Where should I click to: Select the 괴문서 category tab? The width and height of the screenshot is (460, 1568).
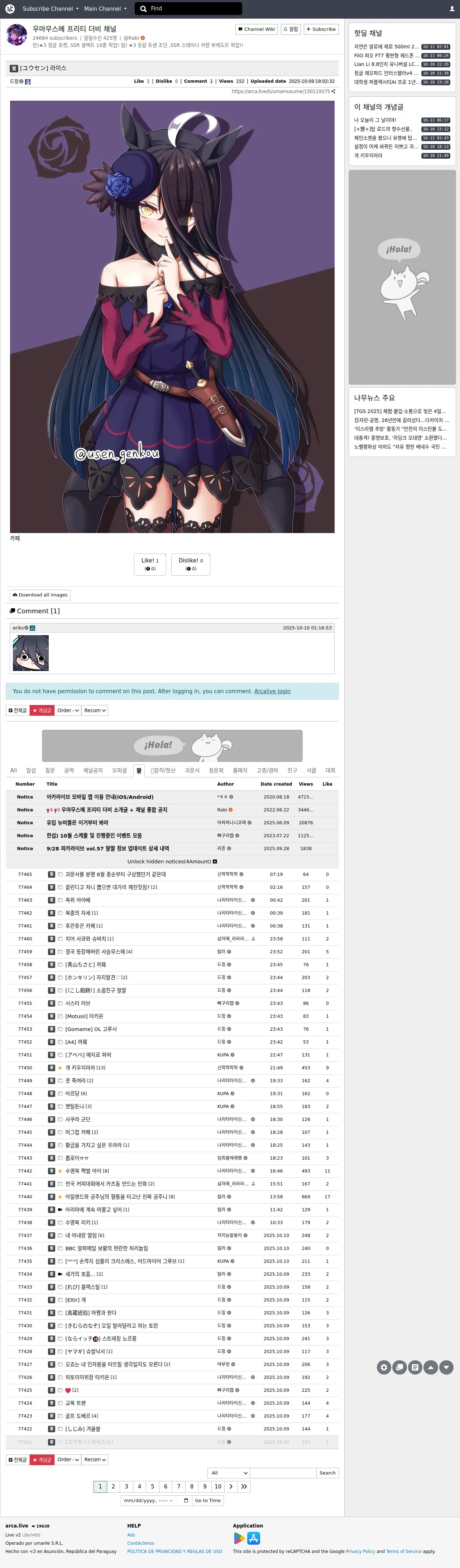coord(192,771)
